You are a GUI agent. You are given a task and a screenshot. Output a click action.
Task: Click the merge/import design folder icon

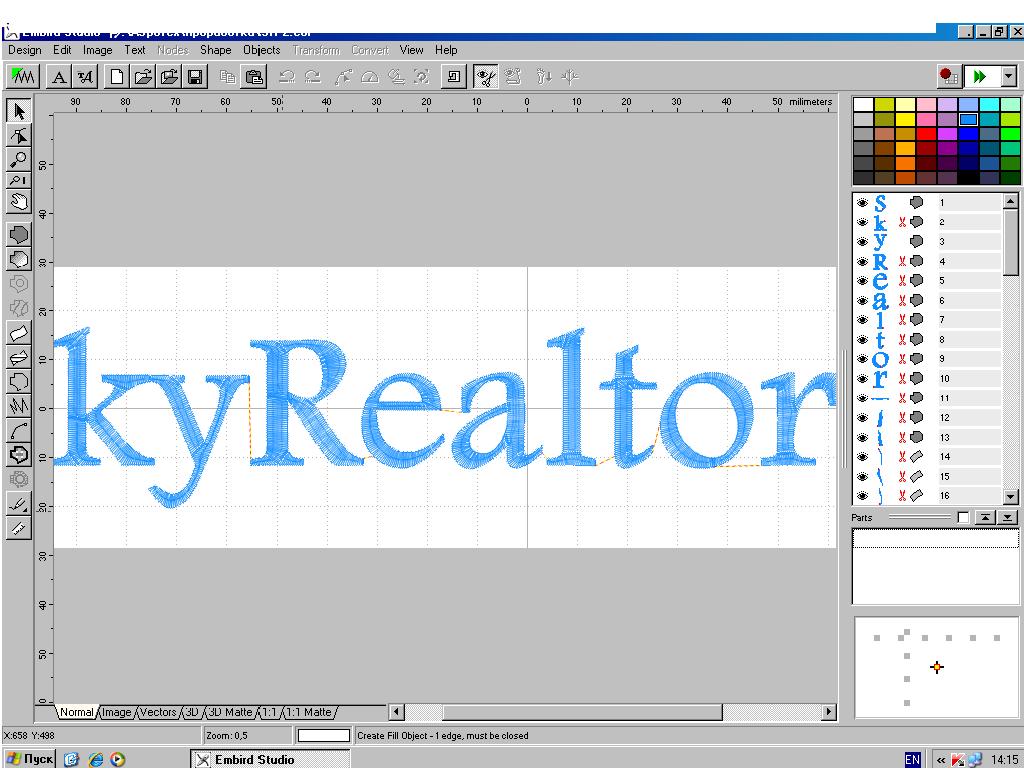click(x=169, y=77)
